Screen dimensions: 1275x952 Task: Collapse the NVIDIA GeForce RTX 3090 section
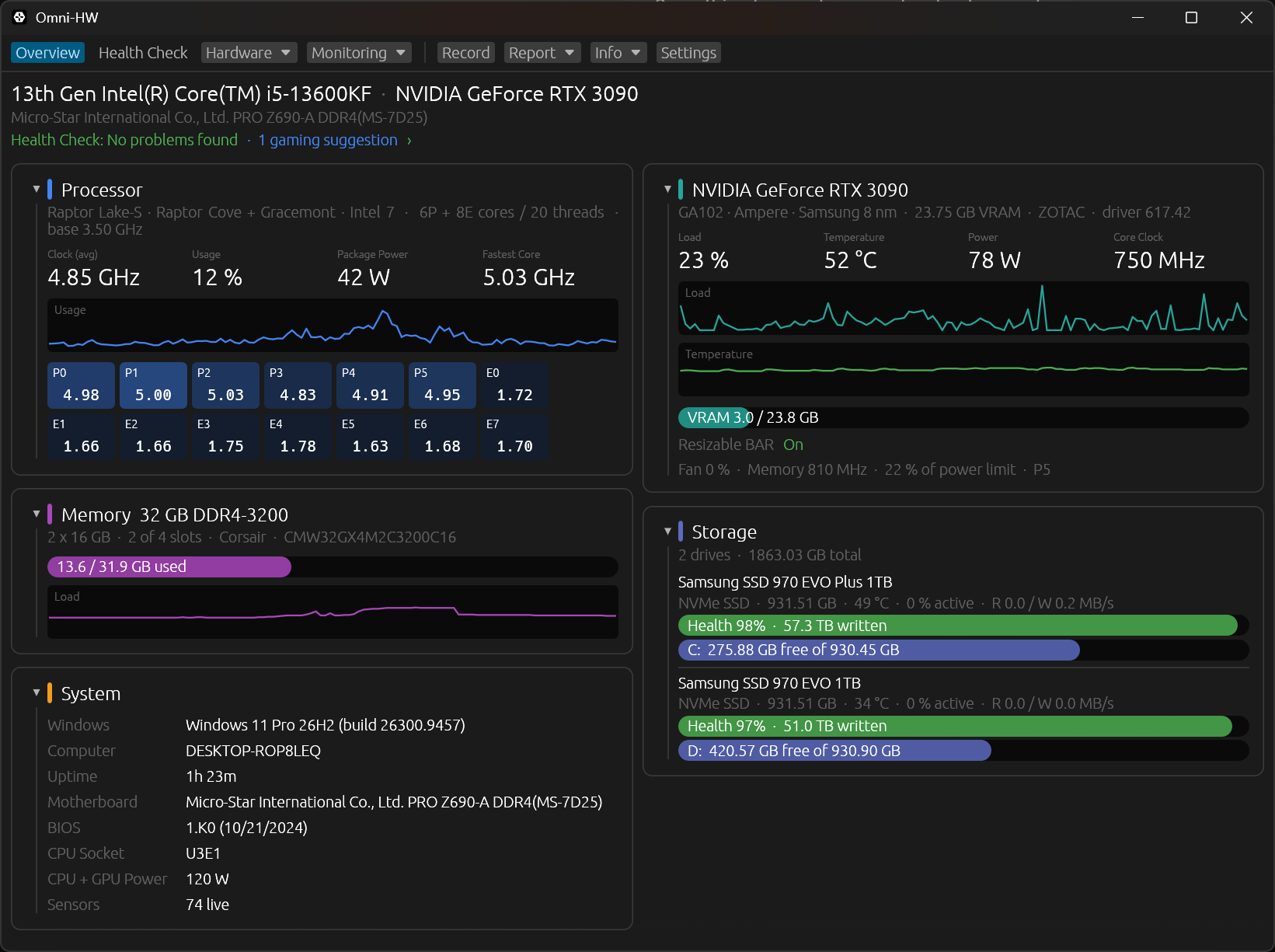667,189
